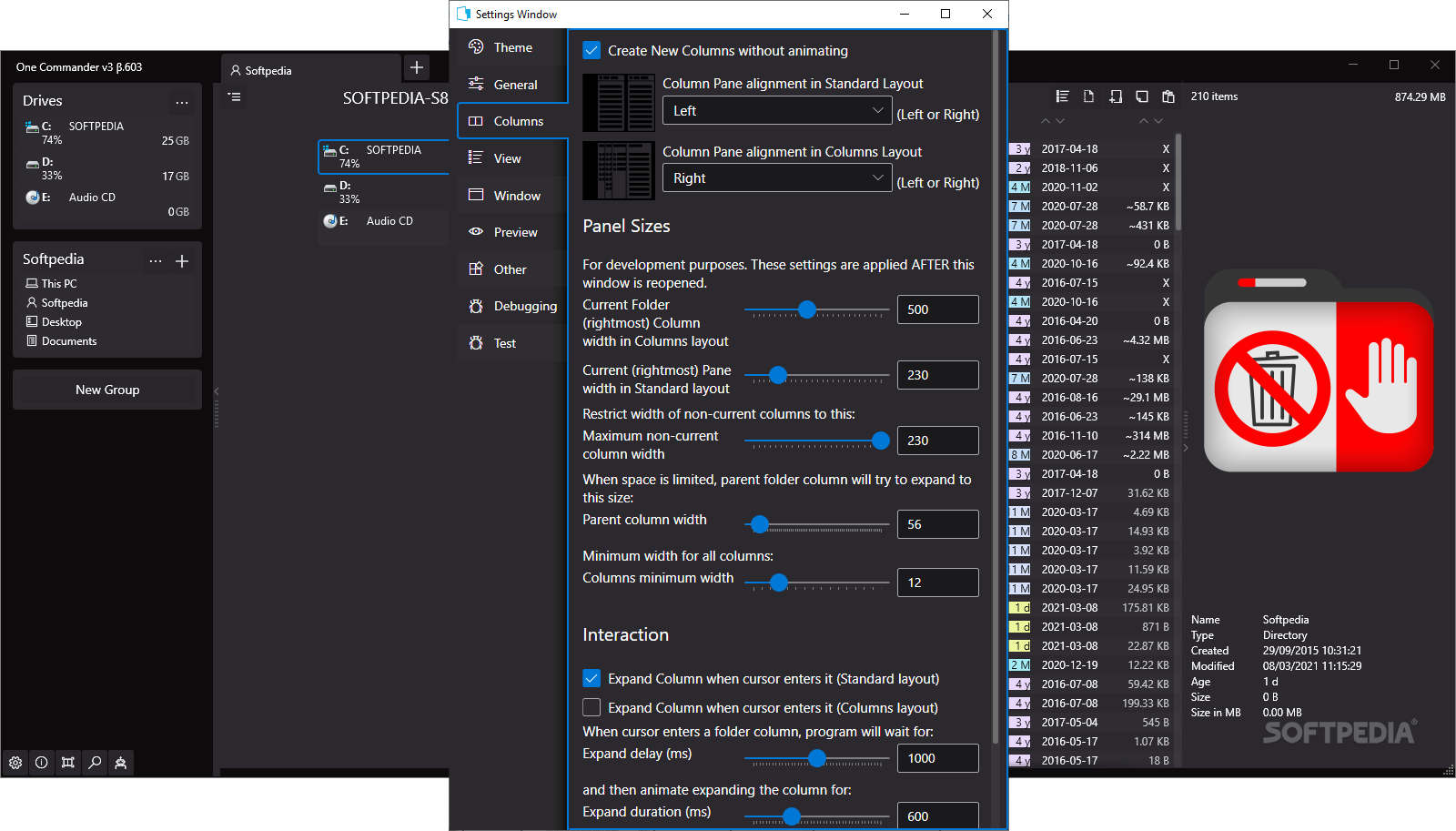
Task: Open Softpedia user folder in favorites list
Action: pos(56,303)
